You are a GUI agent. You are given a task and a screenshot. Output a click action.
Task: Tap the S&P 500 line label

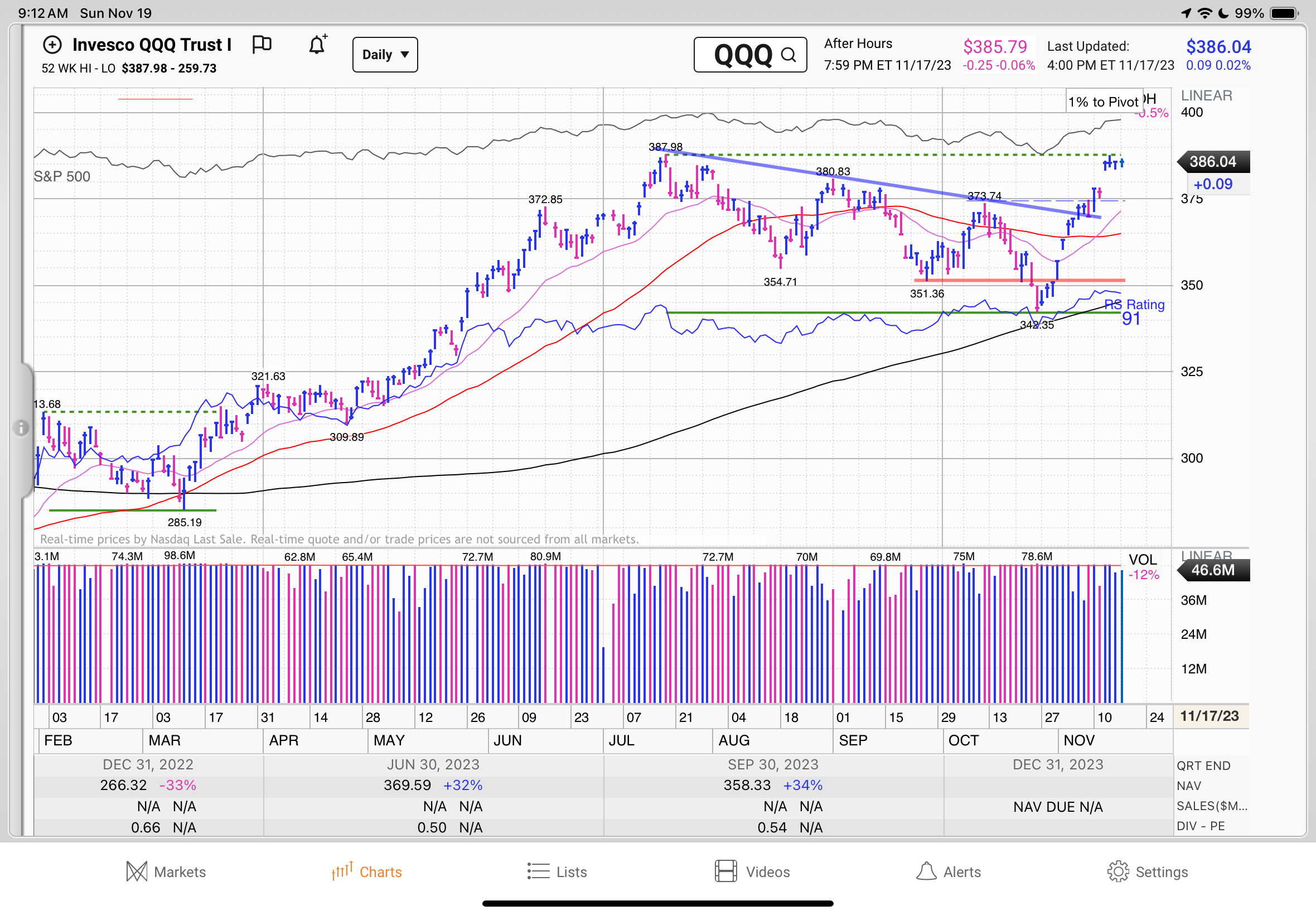[62, 176]
